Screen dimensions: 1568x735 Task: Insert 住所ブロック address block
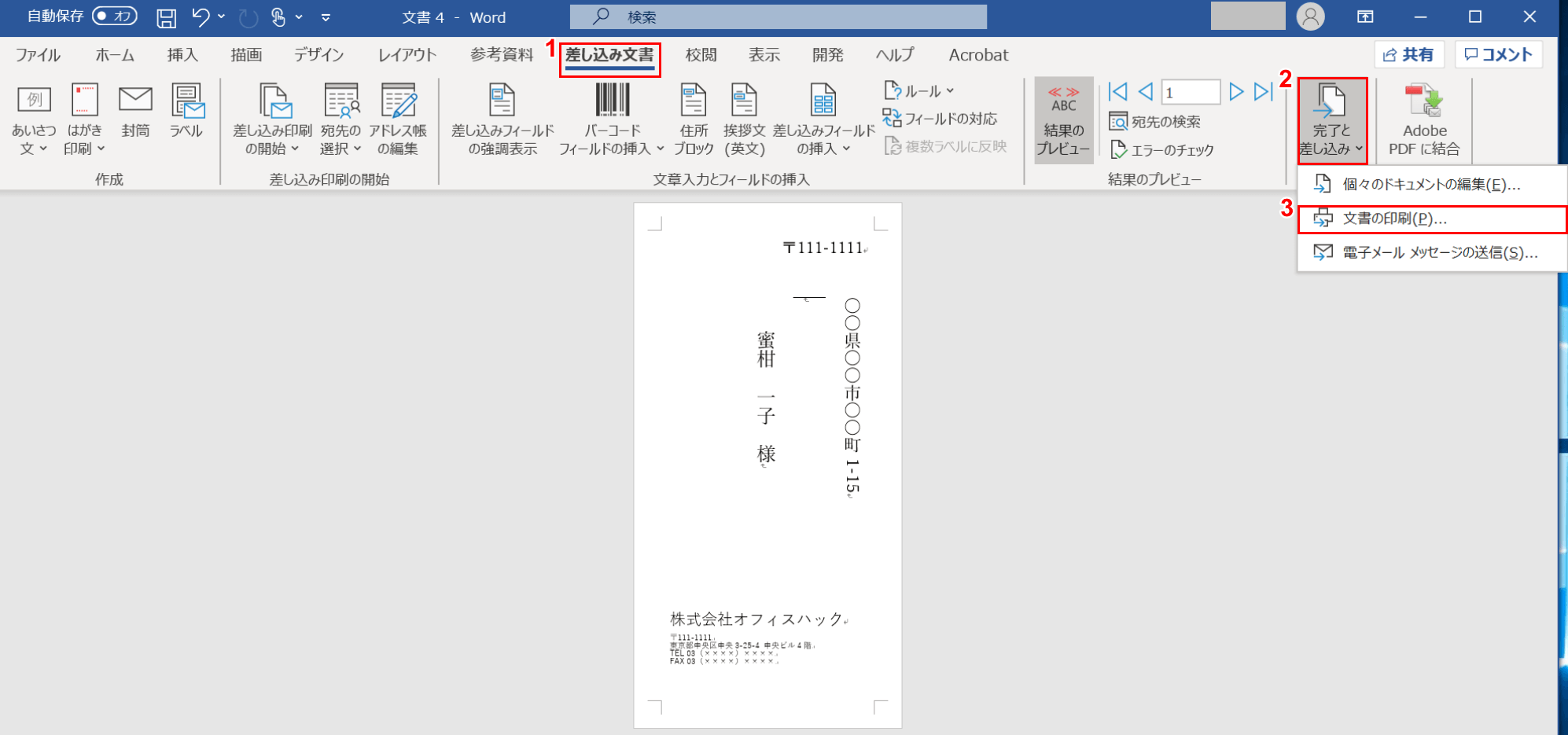click(x=694, y=119)
